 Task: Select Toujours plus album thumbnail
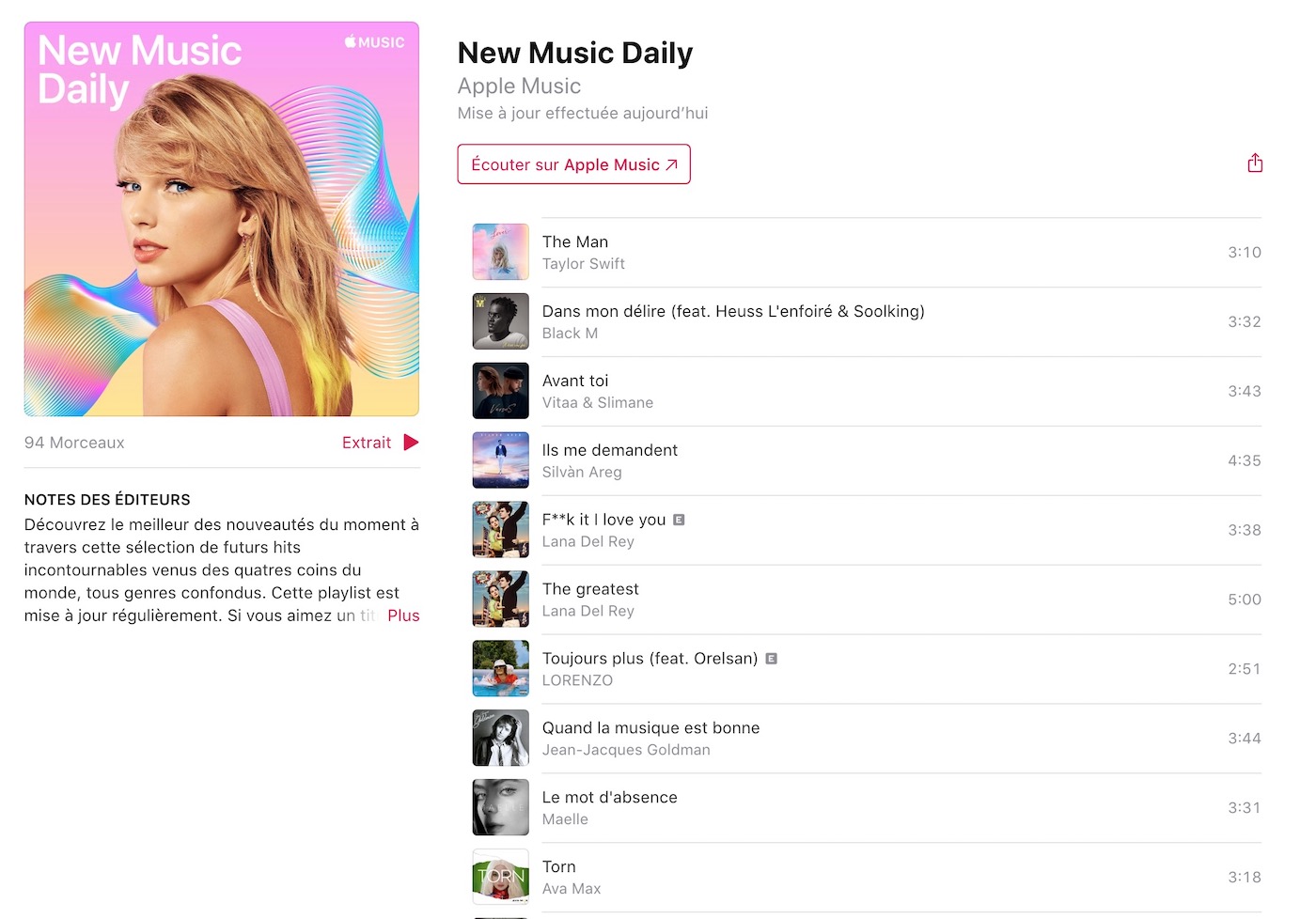(501, 669)
